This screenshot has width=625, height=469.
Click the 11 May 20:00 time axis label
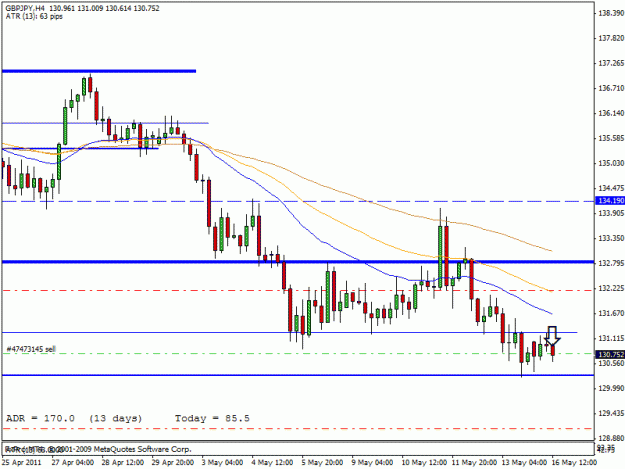pyautogui.click(x=474, y=462)
